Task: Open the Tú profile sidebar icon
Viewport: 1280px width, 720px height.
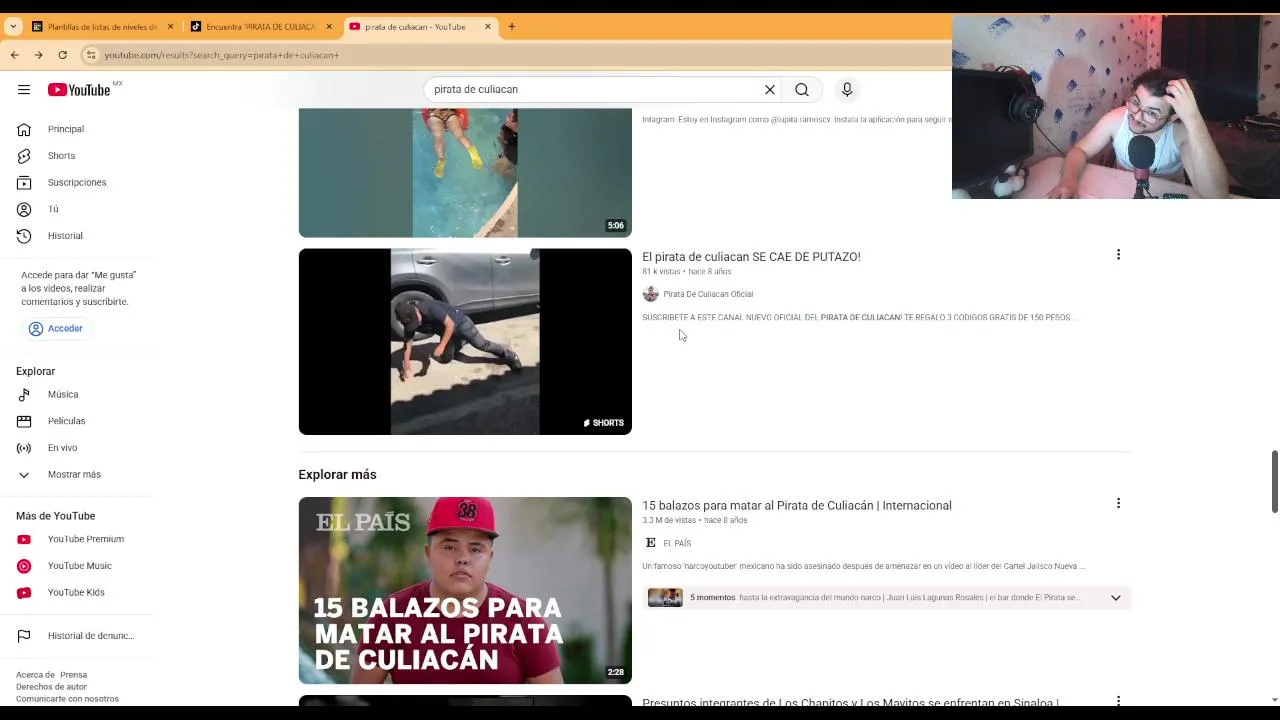Action: pos(24,209)
